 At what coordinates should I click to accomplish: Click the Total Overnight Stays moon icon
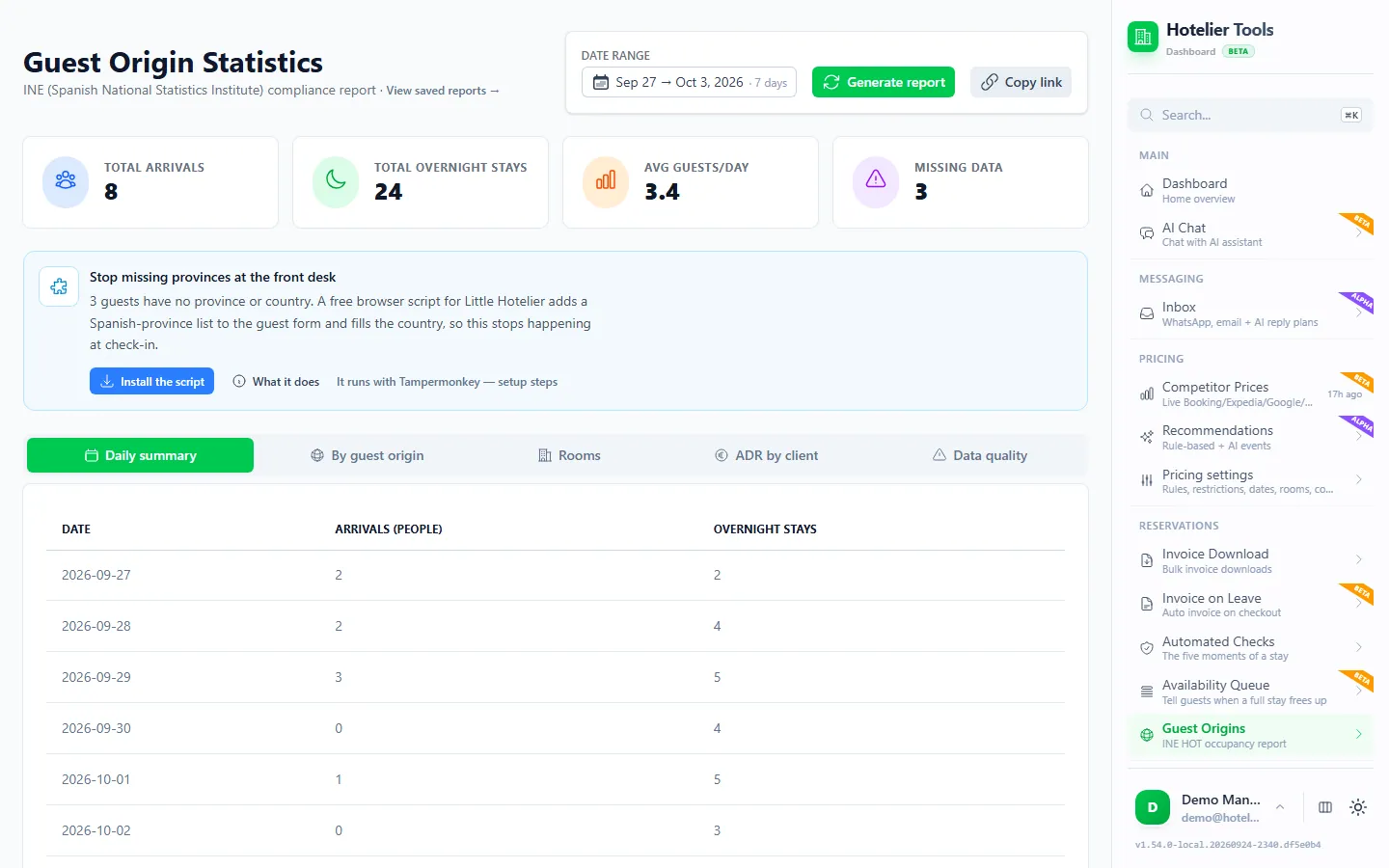point(336,180)
